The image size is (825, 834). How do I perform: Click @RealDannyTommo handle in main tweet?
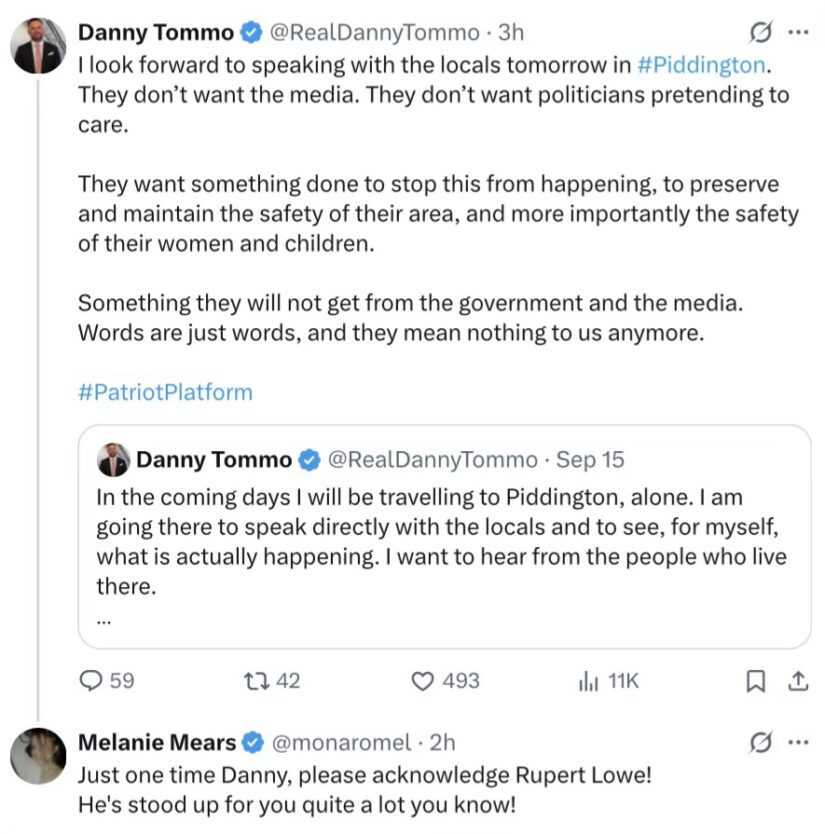pyautogui.click(x=374, y=32)
